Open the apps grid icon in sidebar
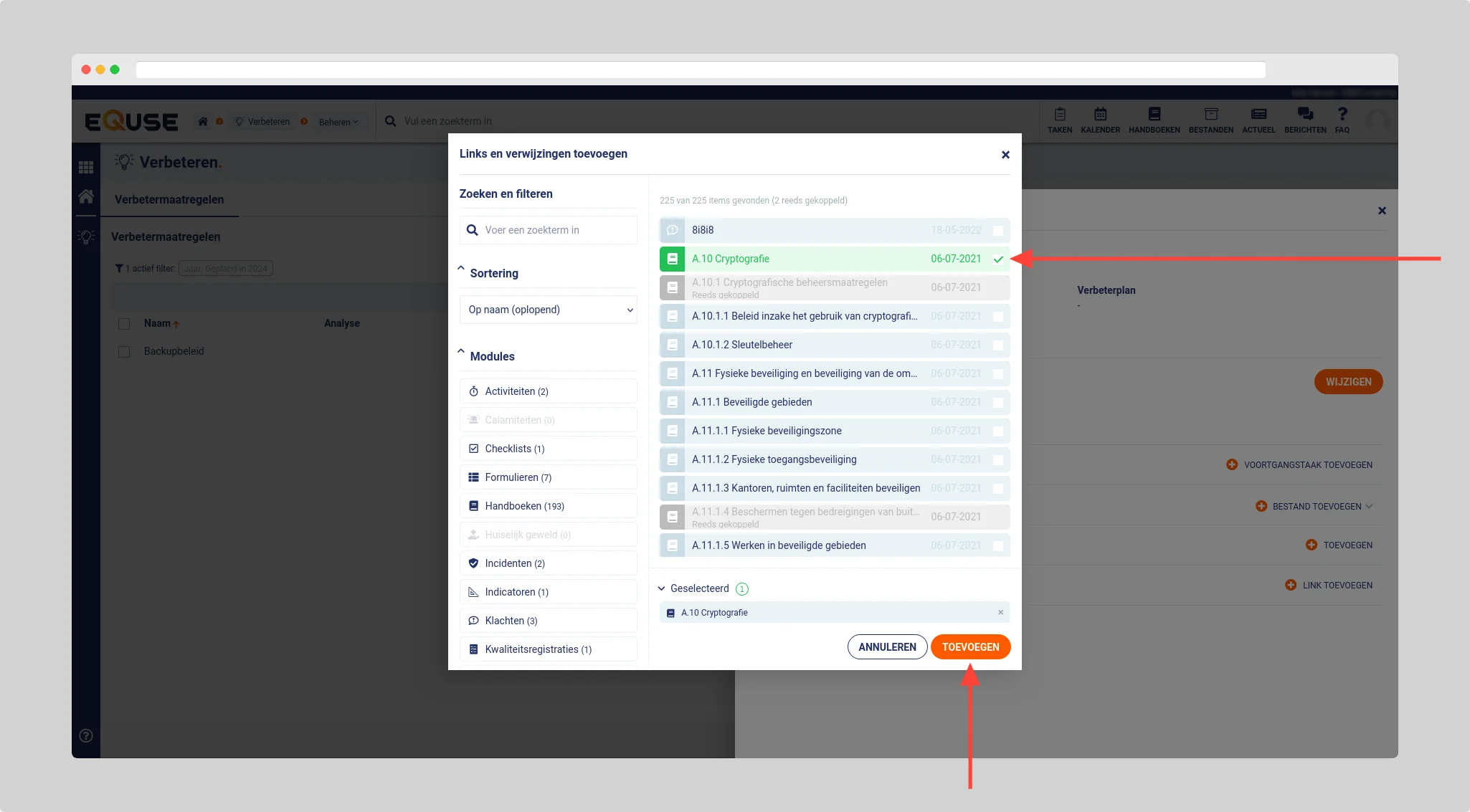Screen dimensions: 1470x812 (x=86, y=167)
